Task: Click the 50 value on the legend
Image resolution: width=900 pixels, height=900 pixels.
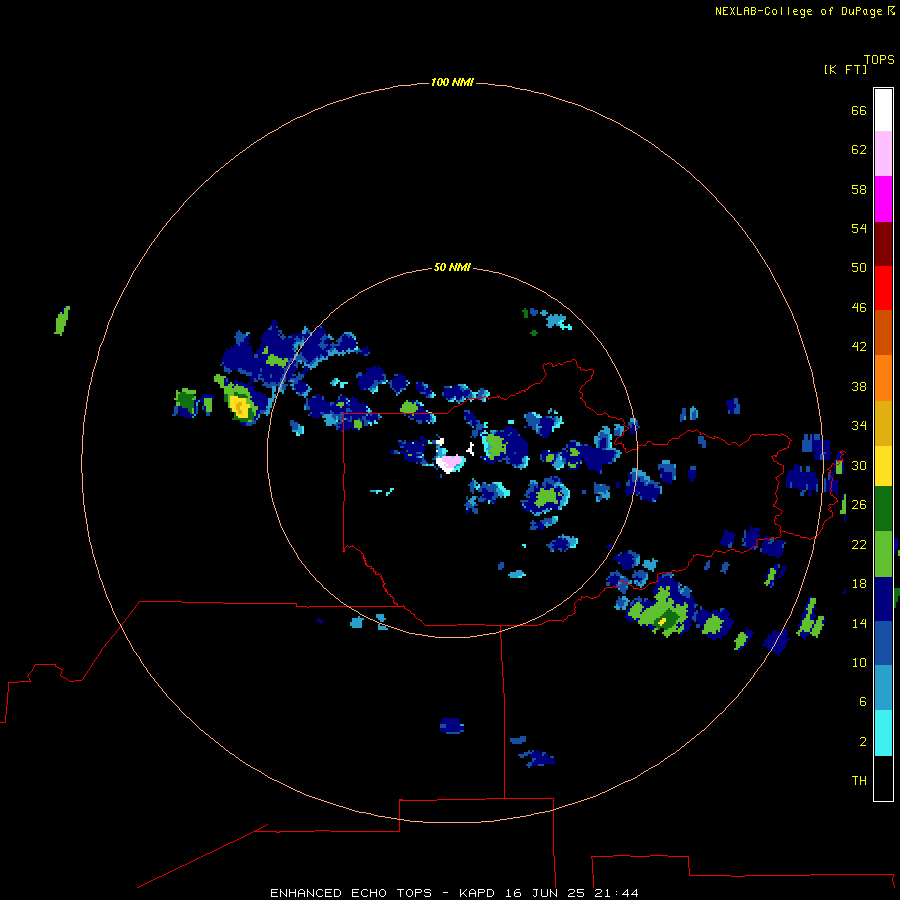Action: pyautogui.click(x=859, y=268)
